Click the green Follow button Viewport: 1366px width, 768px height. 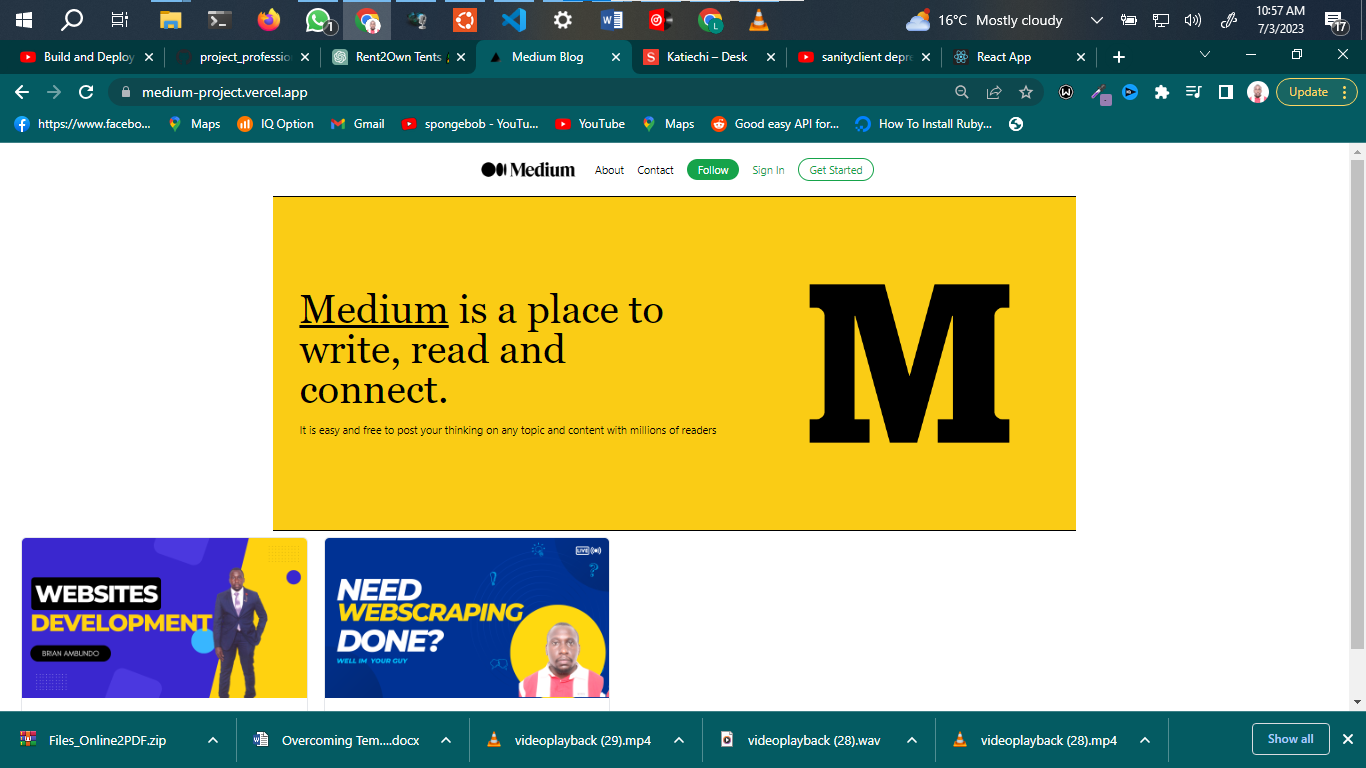[x=713, y=170]
